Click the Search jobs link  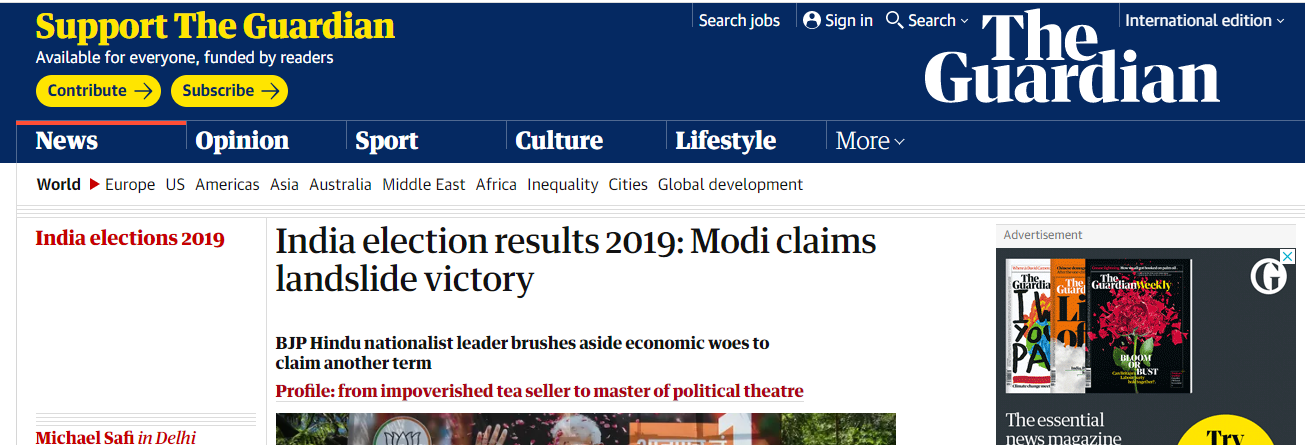(x=739, y=20)
